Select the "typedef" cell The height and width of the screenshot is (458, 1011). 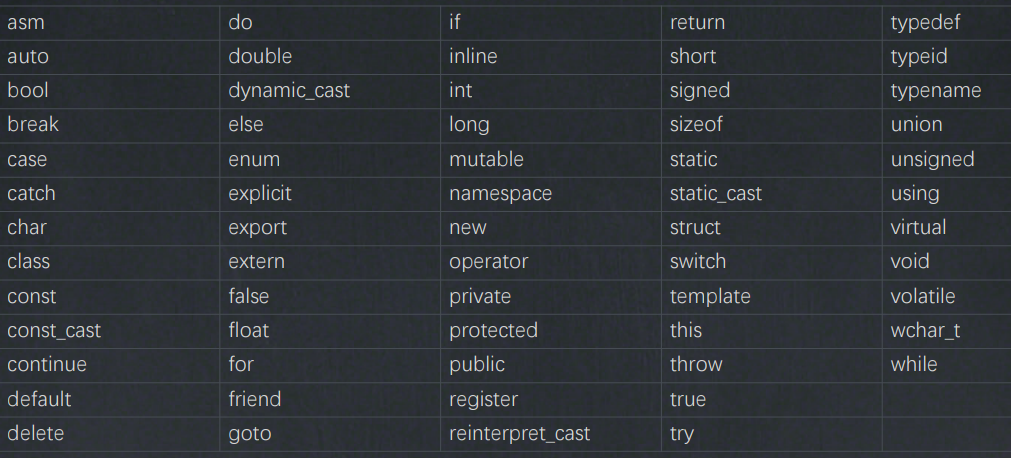point(925,22)
